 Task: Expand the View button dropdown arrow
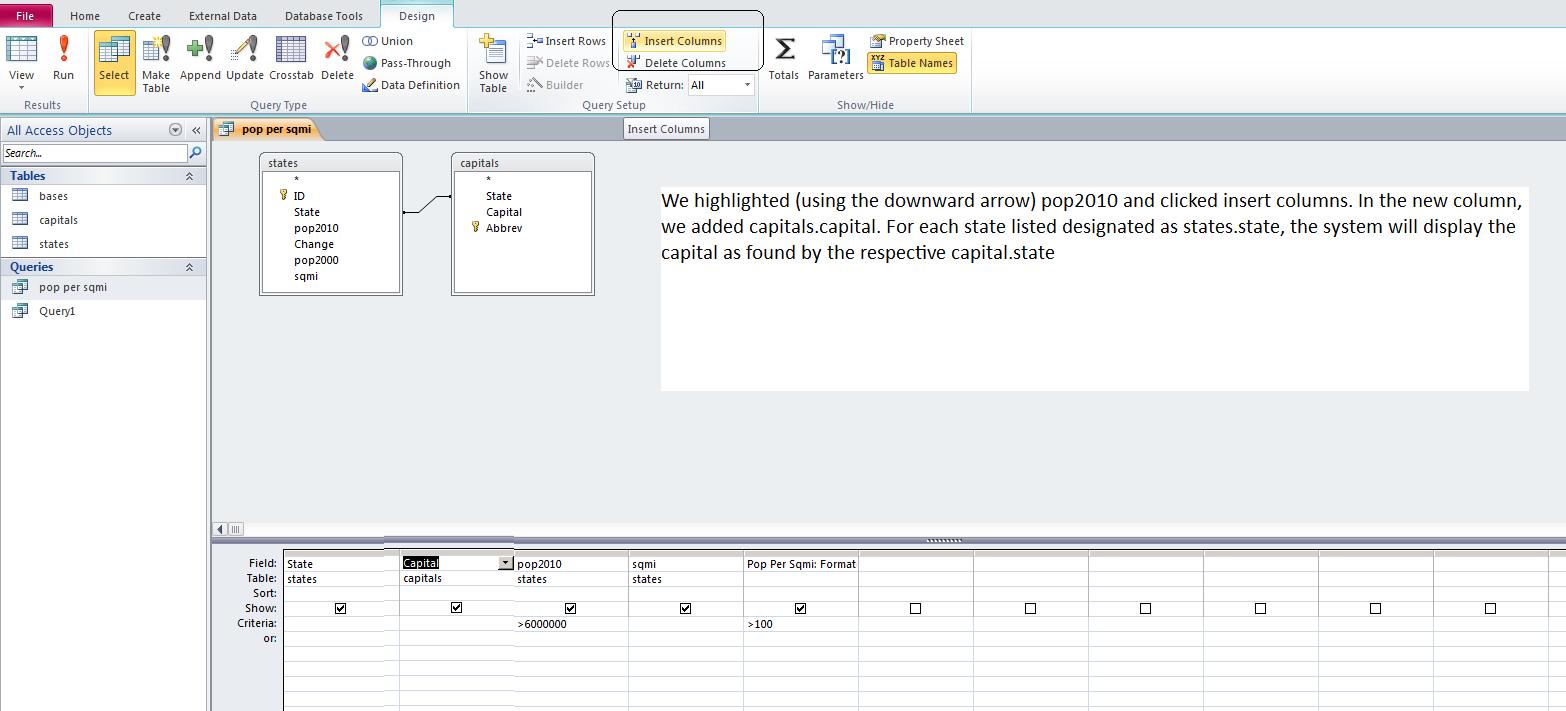[21, 88]
